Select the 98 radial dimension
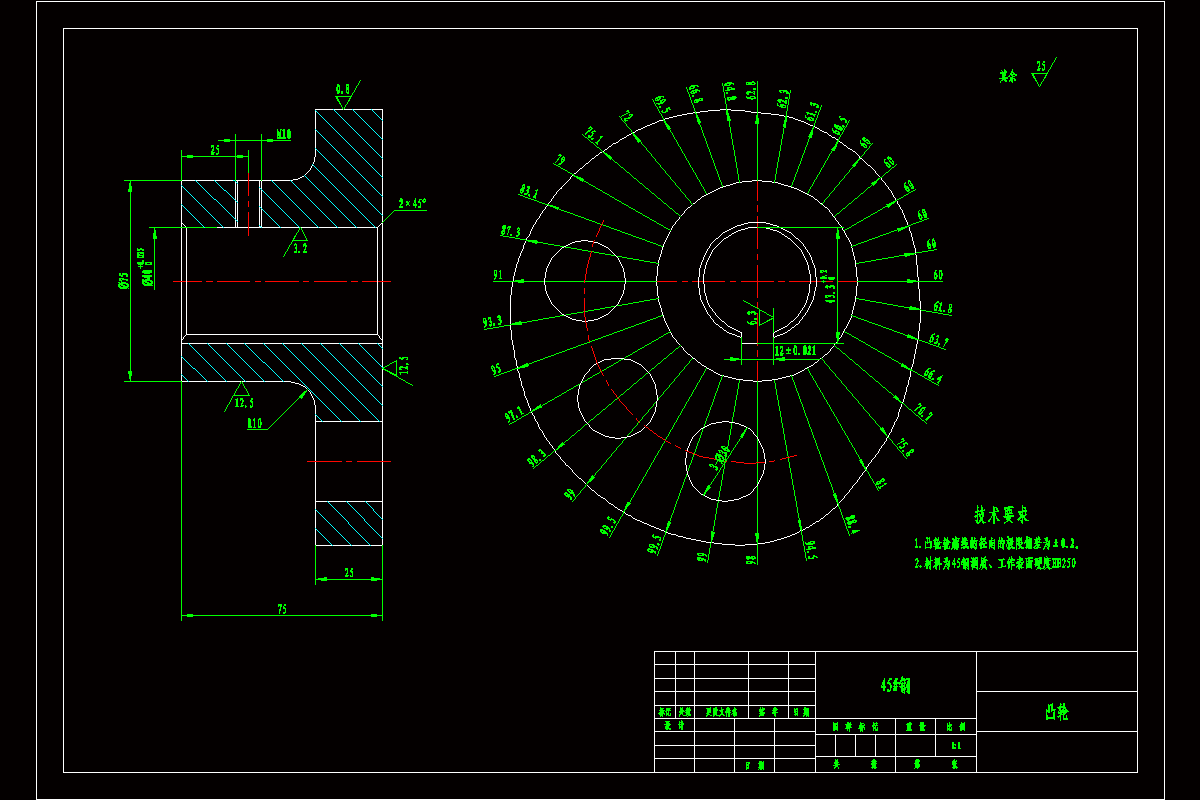Screen dimensions: 1200x800 [751, 561]
